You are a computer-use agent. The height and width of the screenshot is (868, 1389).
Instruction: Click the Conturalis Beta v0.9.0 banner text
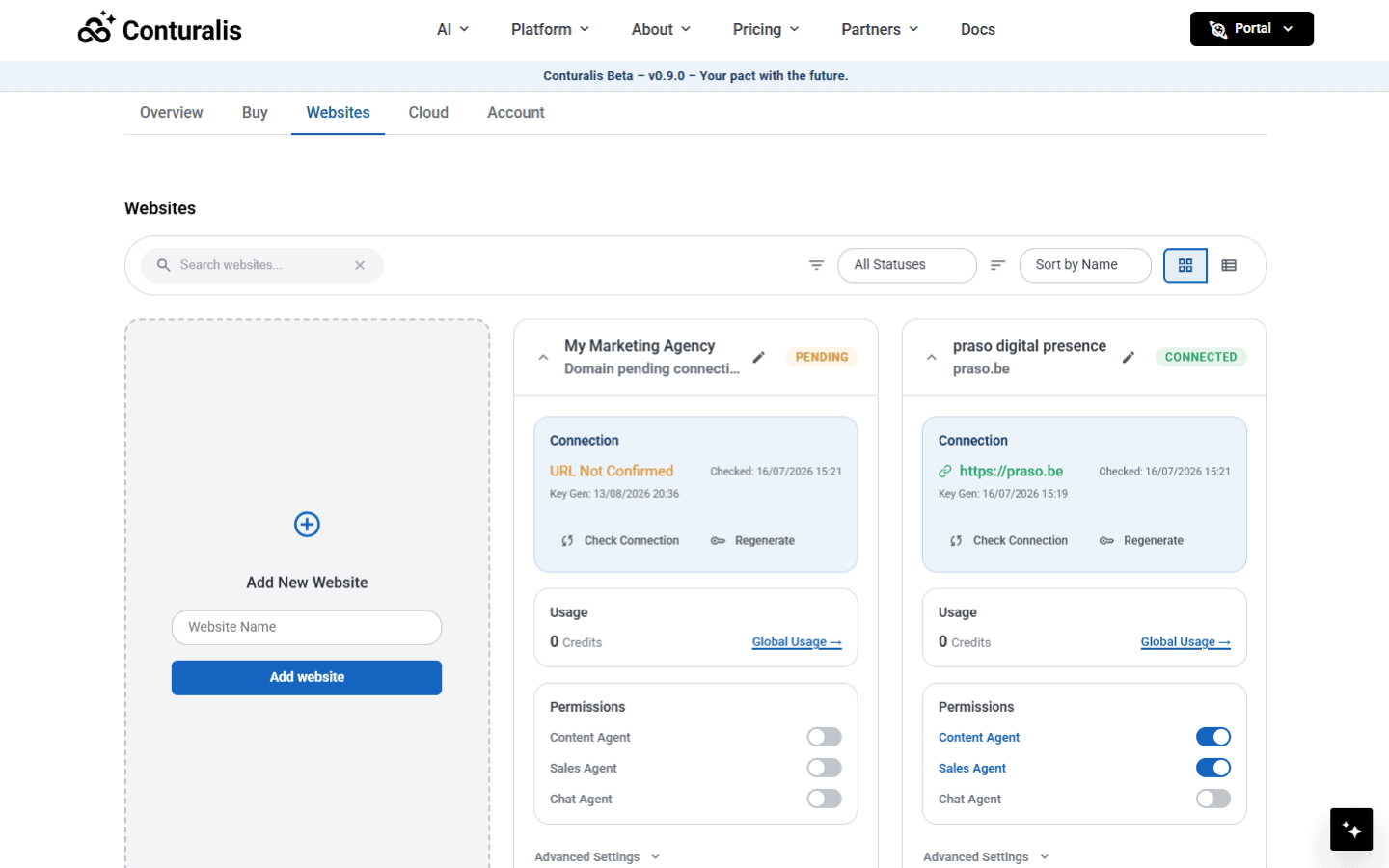click(695, 76)
